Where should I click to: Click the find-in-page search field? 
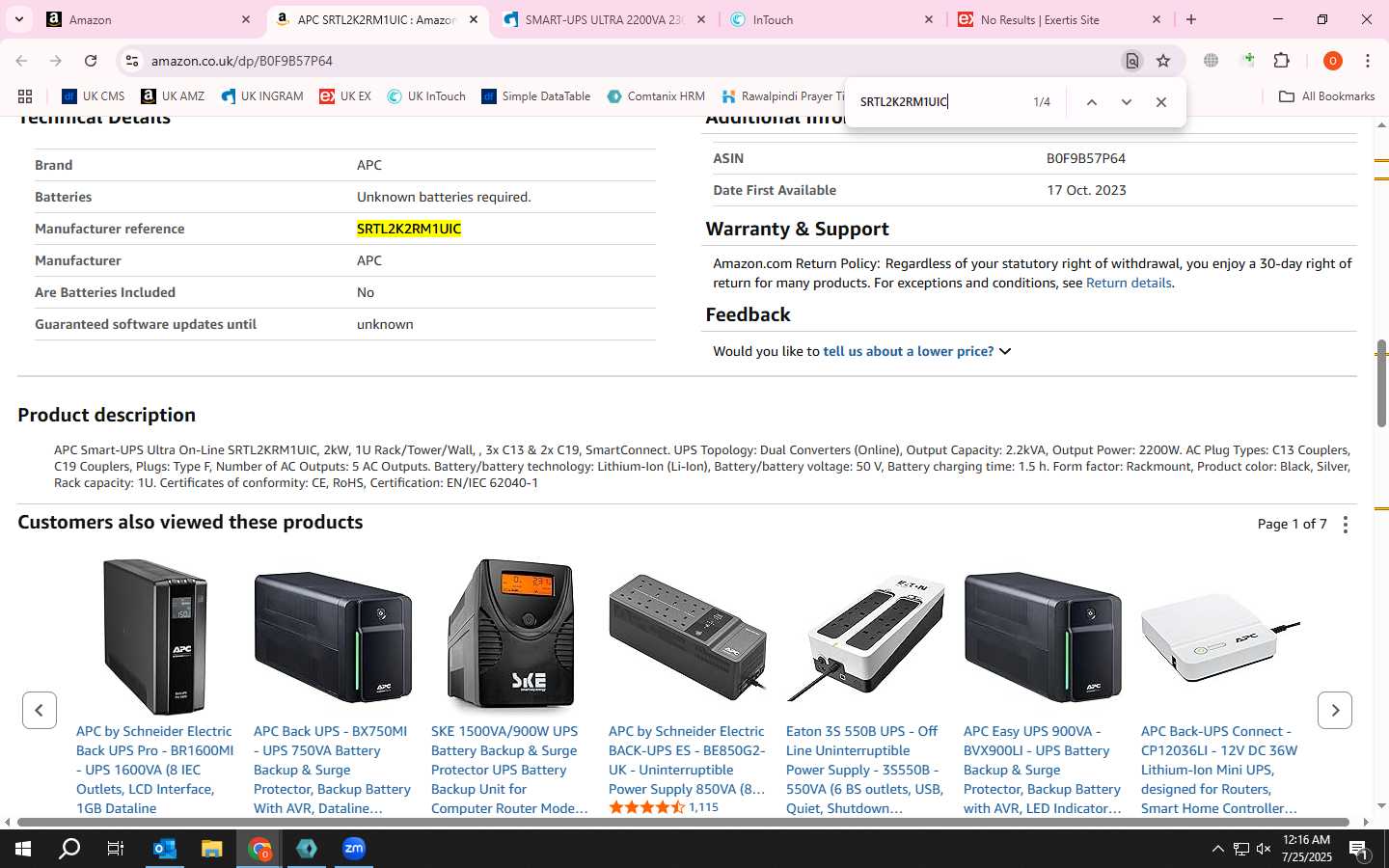pos(940,102)
